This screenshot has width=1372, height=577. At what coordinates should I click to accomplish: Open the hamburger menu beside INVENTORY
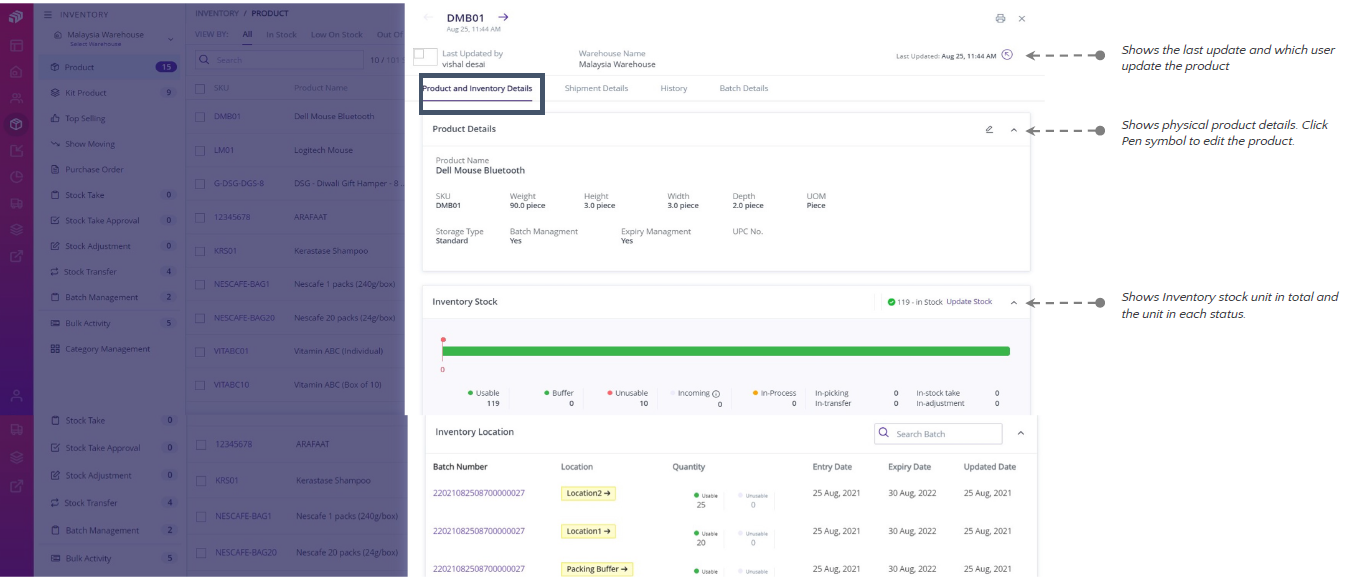48,15
